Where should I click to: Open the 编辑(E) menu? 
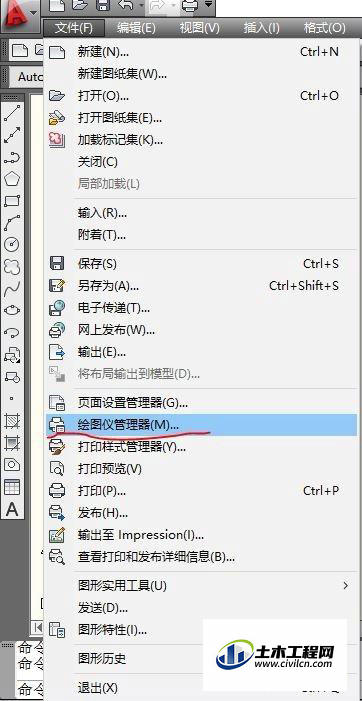pyautogui.click(x=136, y=28)
